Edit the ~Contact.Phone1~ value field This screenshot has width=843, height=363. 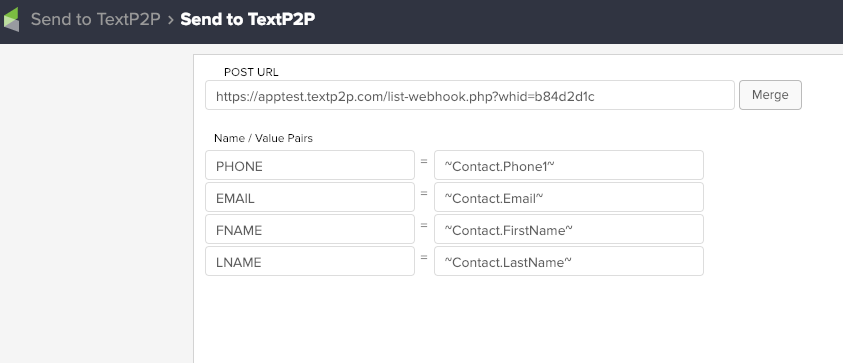click(569, 165)
